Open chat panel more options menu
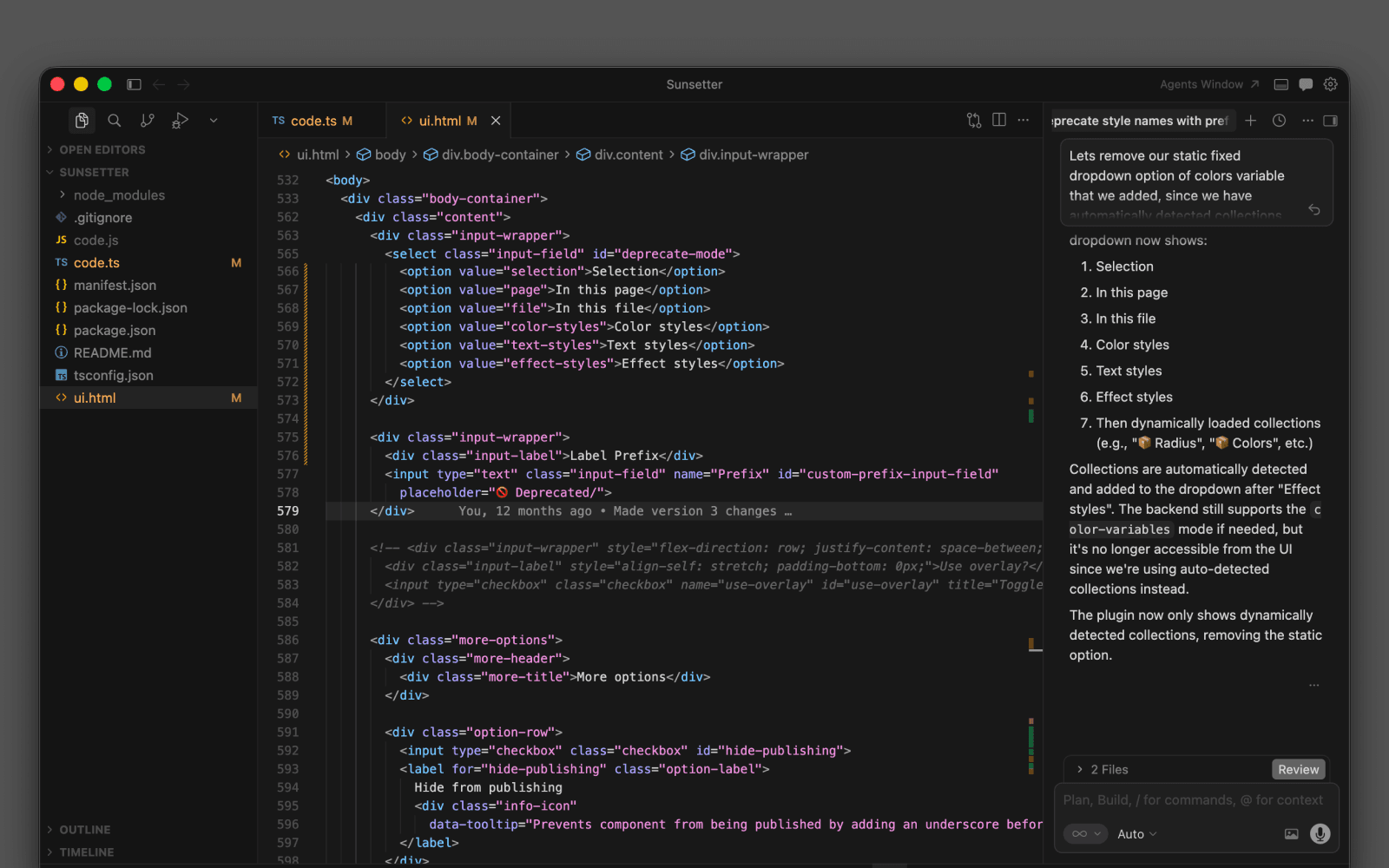 click(1307, 121)
